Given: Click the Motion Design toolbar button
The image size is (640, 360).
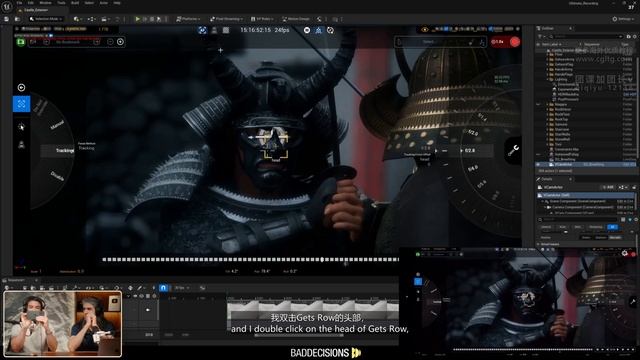Looking at the screenshot, I should pyautogui.click(x=296, y=19).
